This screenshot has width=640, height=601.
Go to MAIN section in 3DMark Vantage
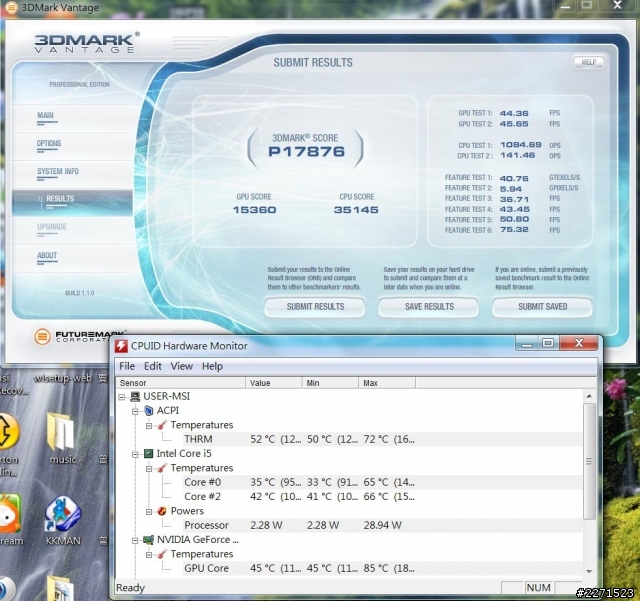click(x=45, y=116)
